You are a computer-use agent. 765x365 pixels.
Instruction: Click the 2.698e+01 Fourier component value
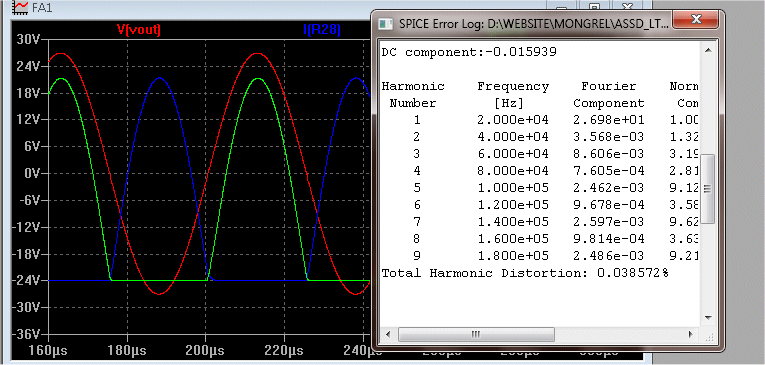tap(608, 120)
